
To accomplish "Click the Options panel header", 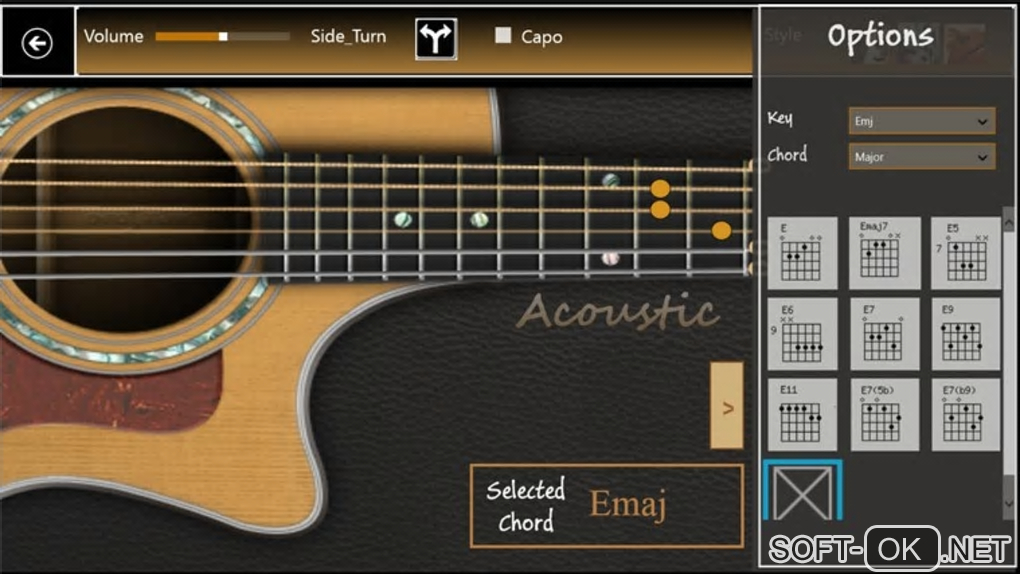I will pyautogui.click(x=880, y=36).
